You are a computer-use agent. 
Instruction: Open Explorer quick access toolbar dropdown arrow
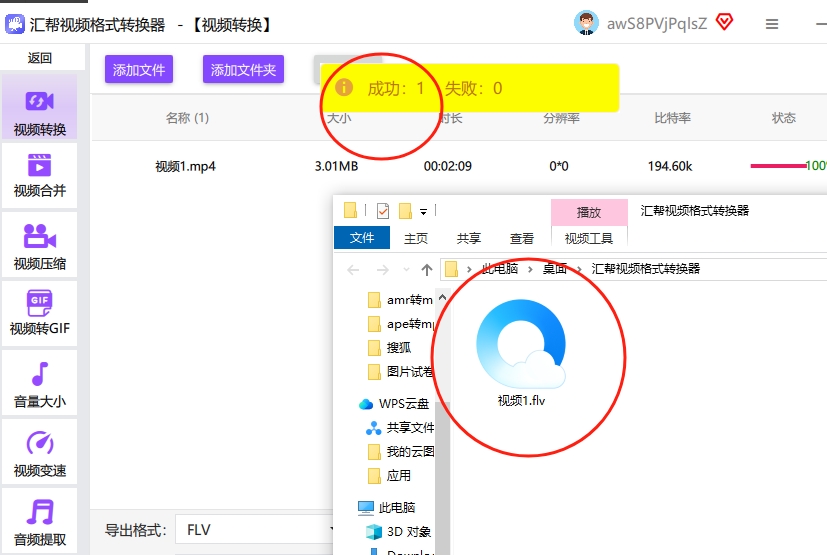(x=423, y=212)
